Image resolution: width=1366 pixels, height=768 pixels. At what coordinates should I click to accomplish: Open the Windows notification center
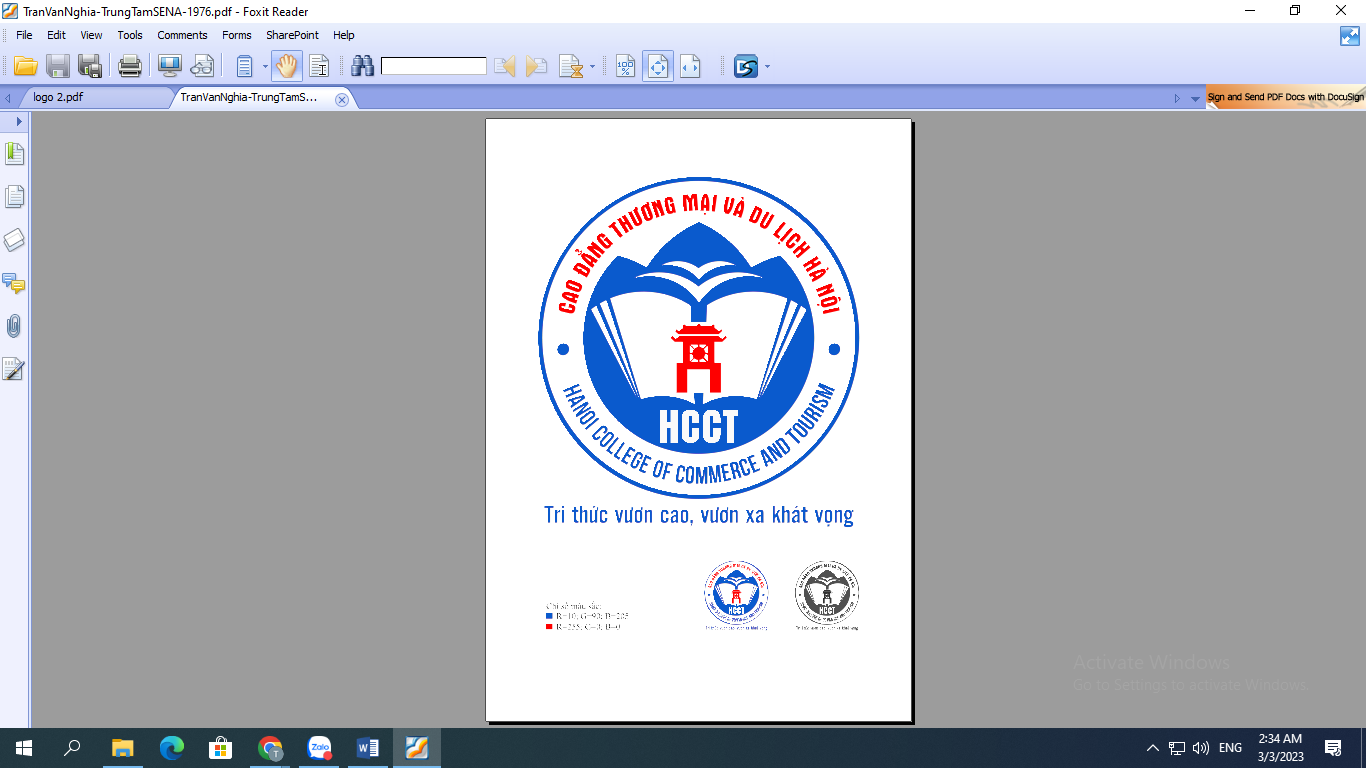[x=1333, y=748]
